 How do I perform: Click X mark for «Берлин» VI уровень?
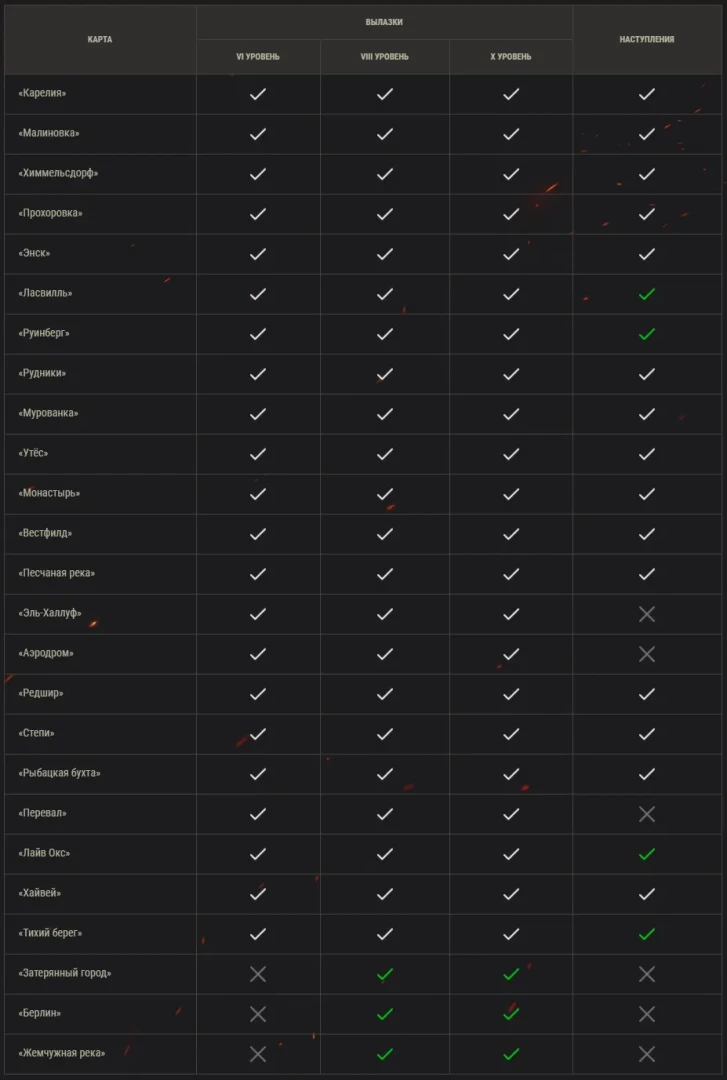point(258,1014)
